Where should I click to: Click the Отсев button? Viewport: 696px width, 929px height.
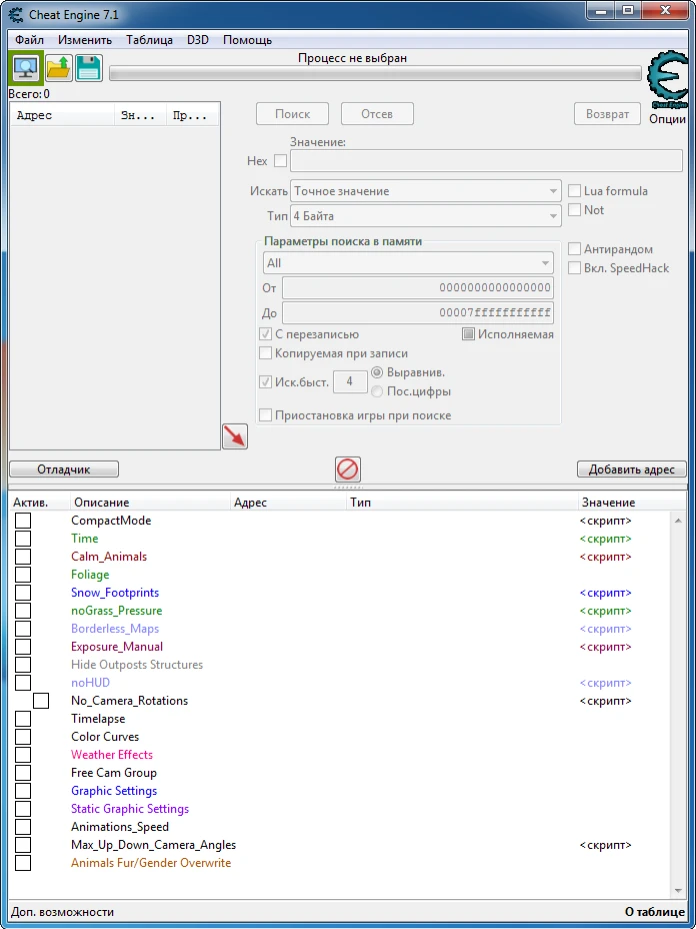click(x=377, y=114)
